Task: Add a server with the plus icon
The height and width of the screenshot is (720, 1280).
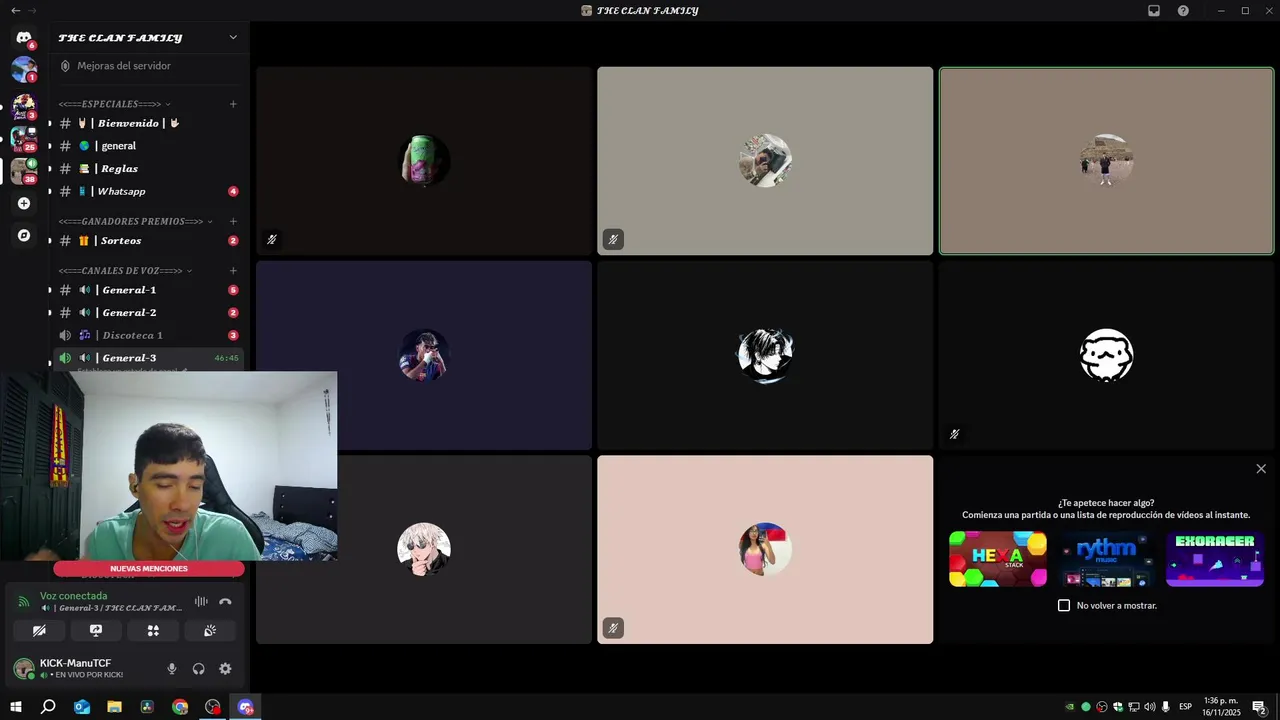Action: click(x=24, y=203)
